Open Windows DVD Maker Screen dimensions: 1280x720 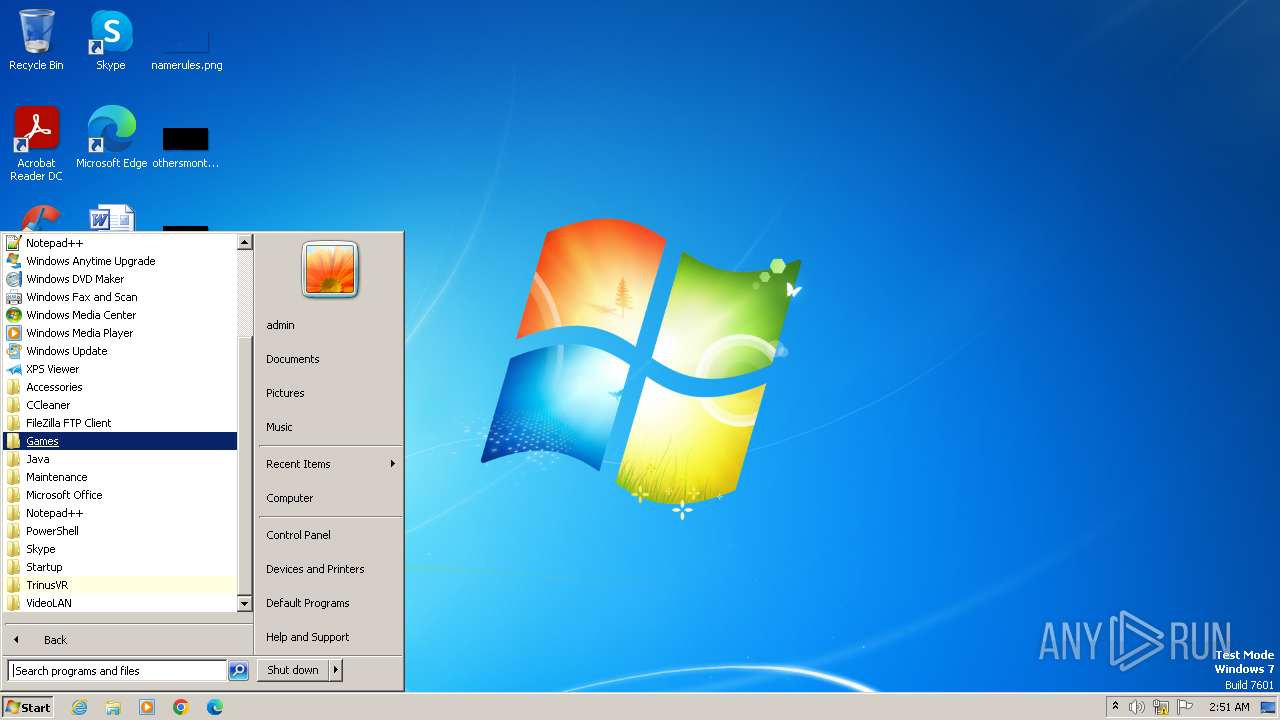[x=120, y=279]
